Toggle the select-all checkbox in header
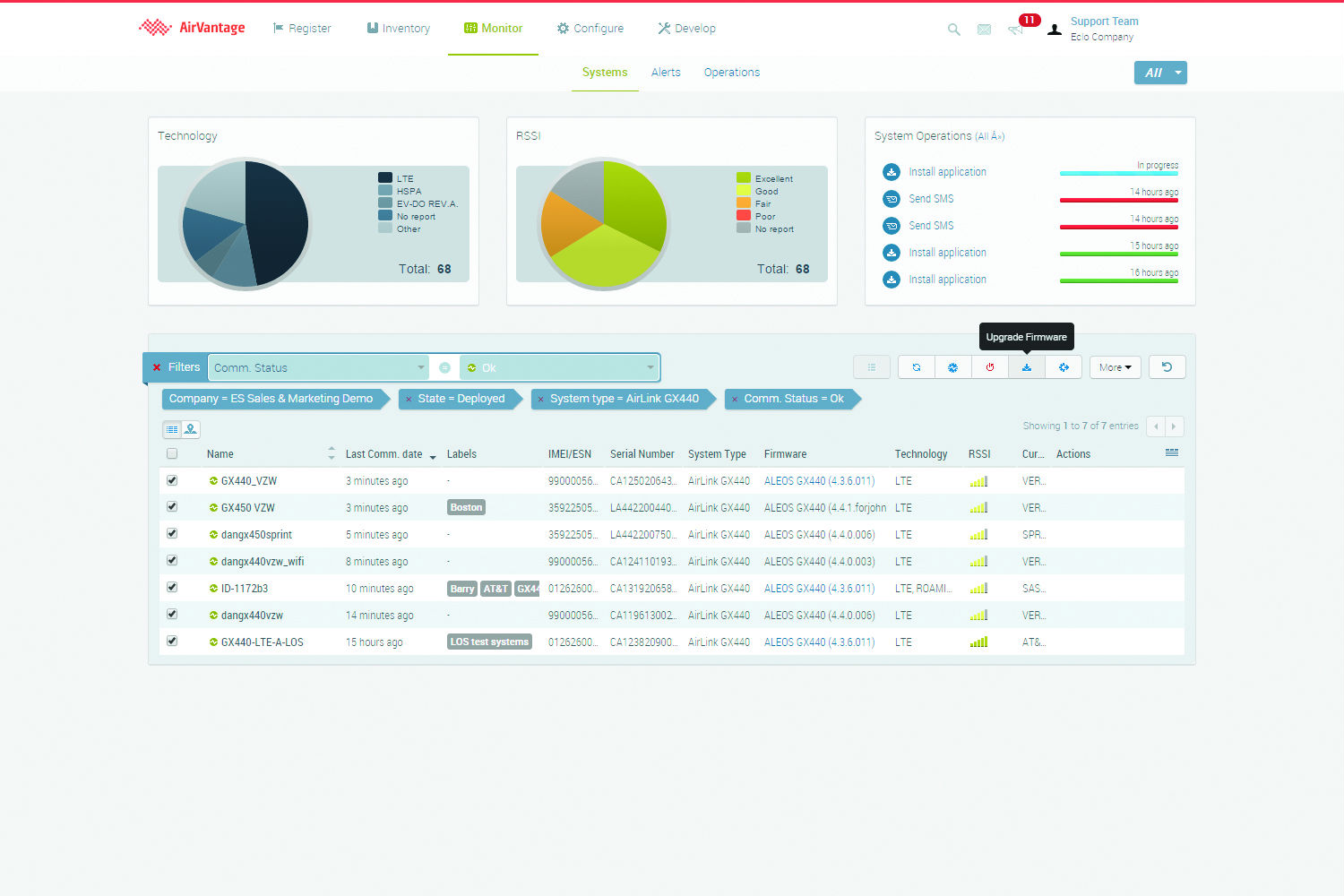This screenshot has width=1344, height=896. 172,453
